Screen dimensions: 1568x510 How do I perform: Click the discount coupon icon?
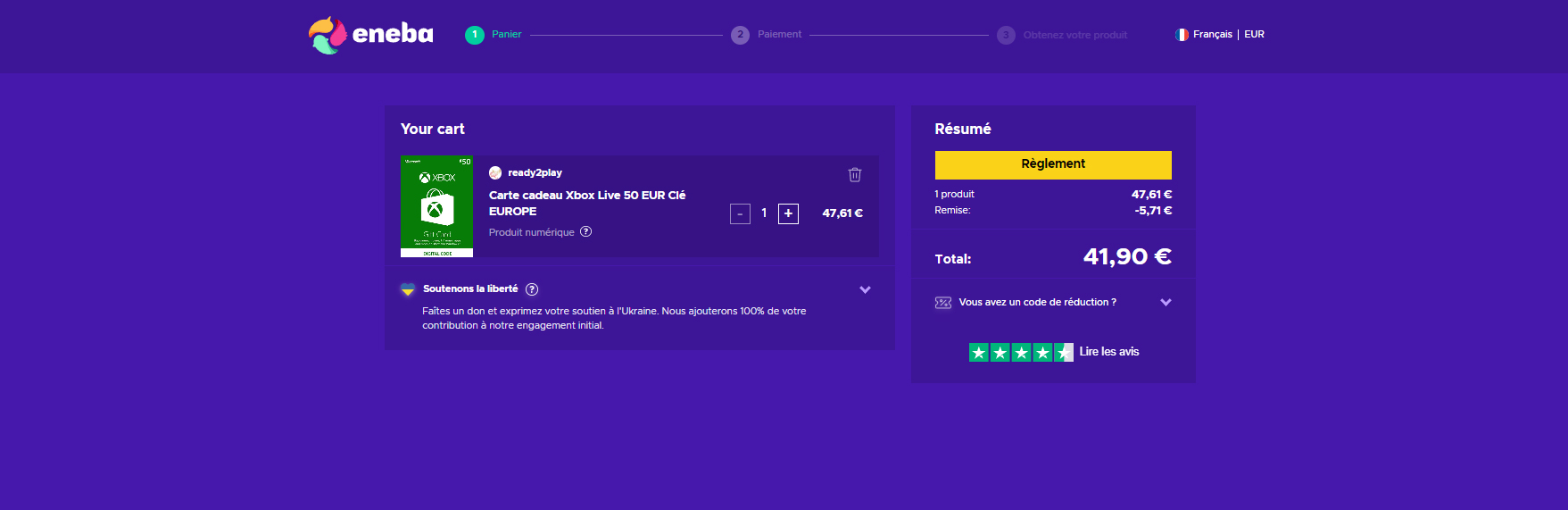942,303
